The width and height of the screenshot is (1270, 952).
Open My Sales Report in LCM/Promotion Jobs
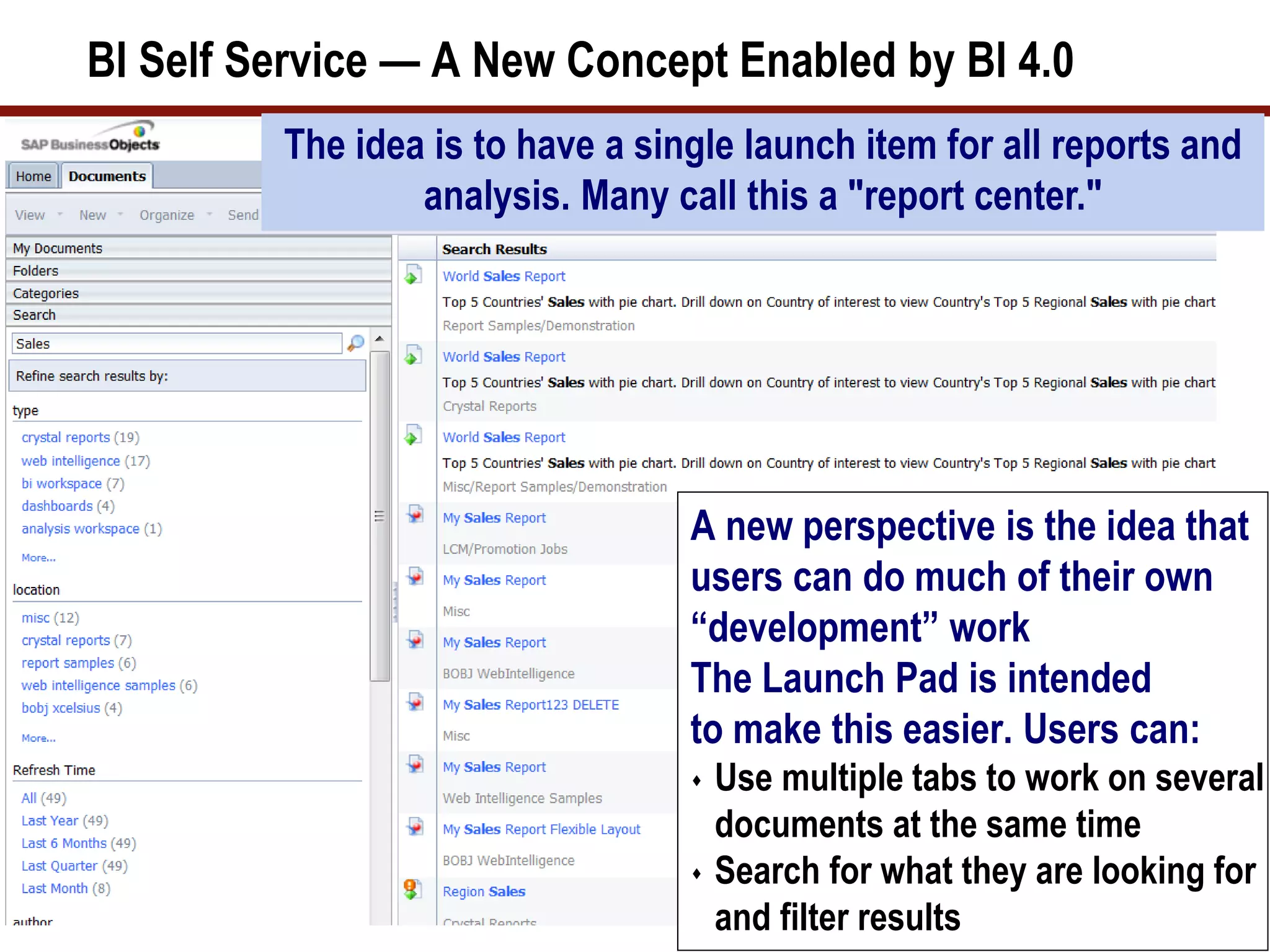[494, 518]
